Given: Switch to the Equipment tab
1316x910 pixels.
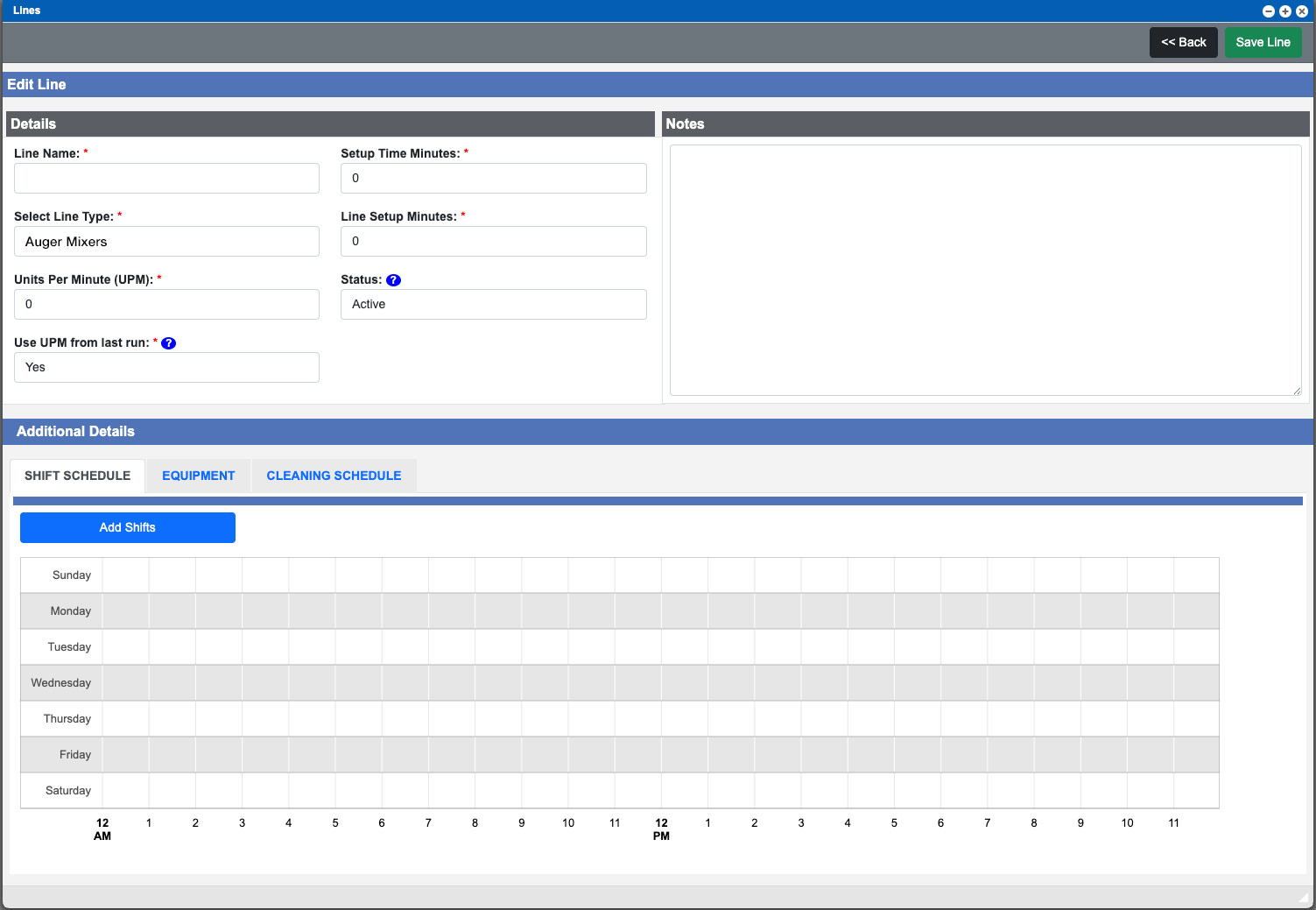Looking at the screenshot, I should coord(199,476).
